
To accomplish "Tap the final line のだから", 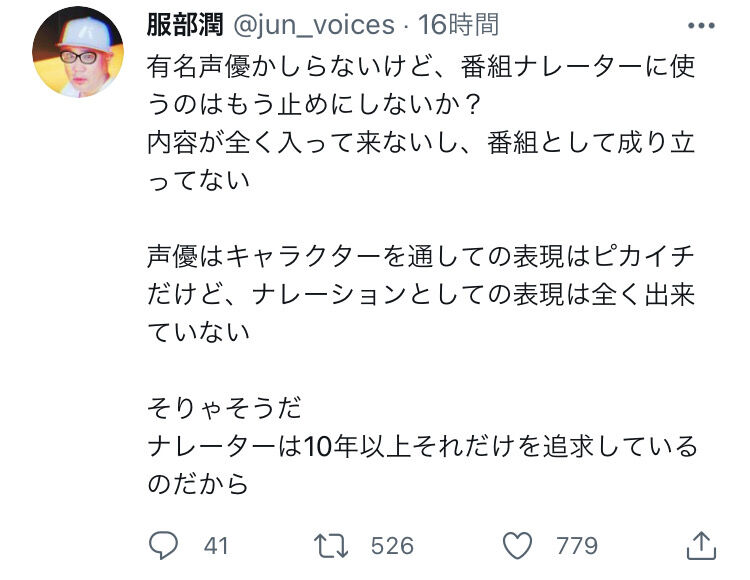I will 198,483.
